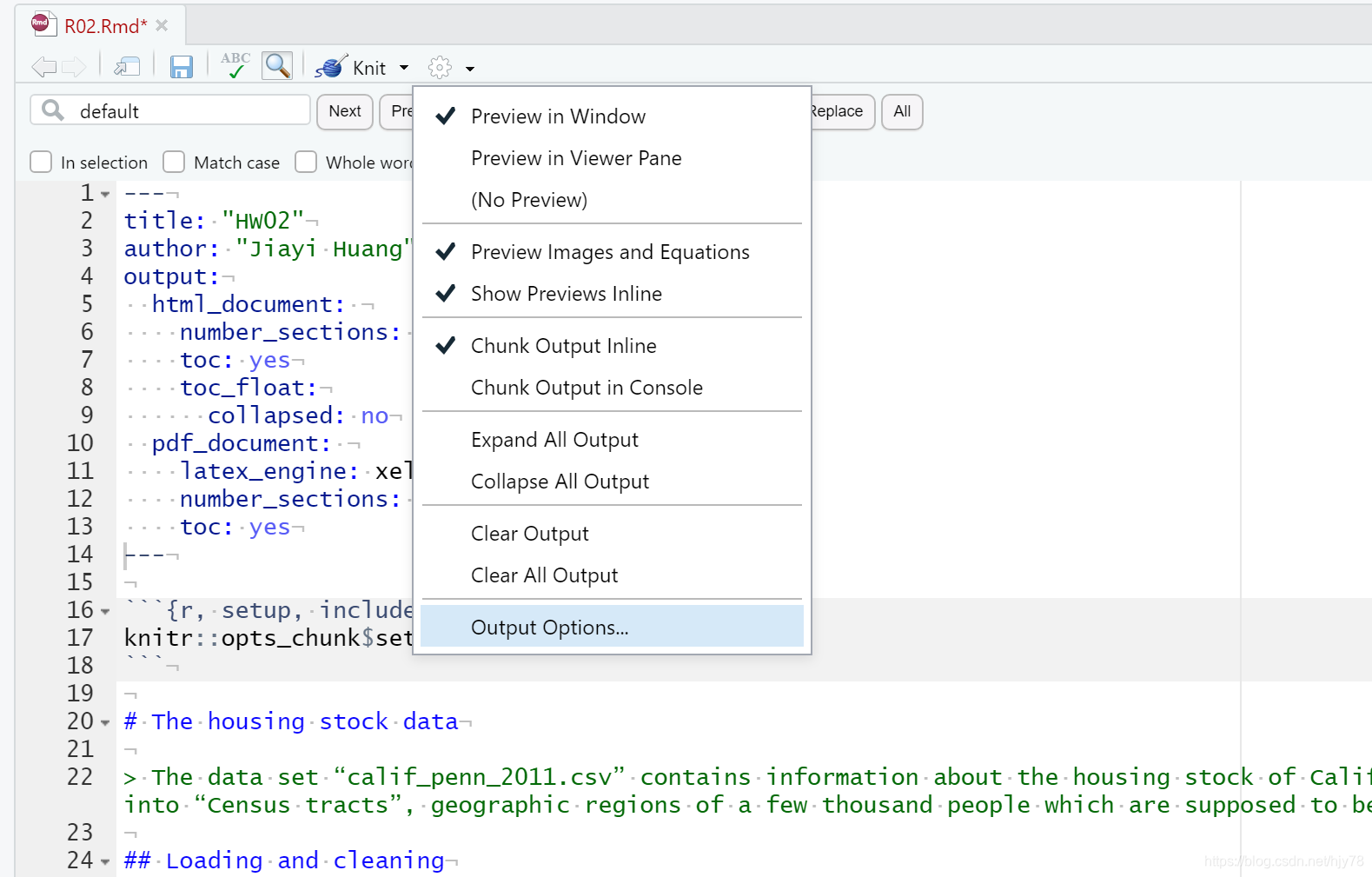Choose Collapse All Output

[612, 482]
